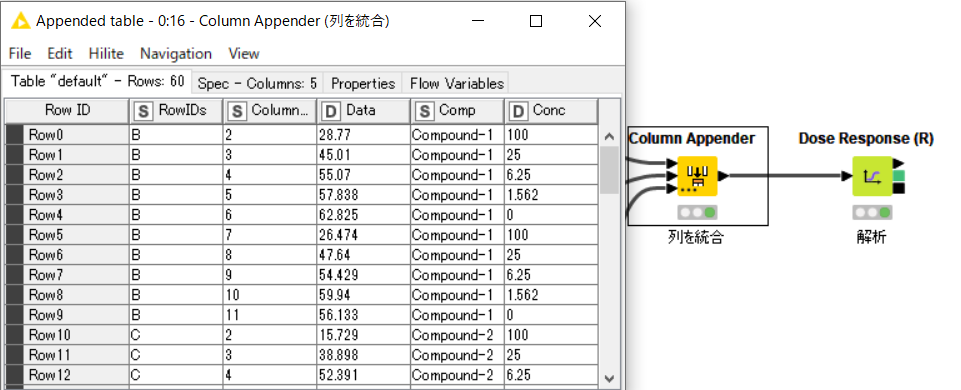The height and width of the screenshot is (390, 961).
Task: Sort by the RowIDs column header
Action: coord(176,111)
